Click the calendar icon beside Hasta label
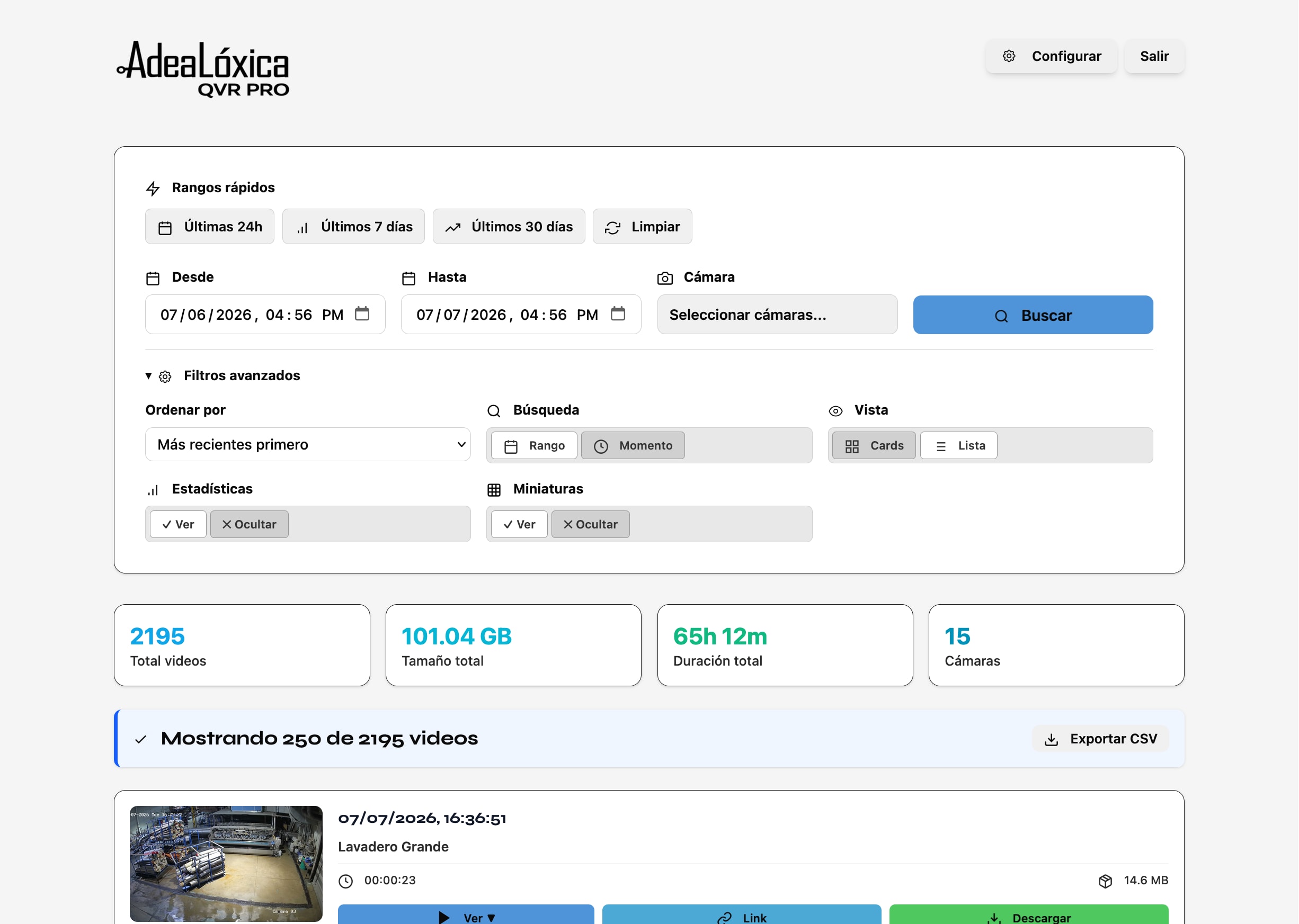The image size is (1299, 924). 408,278
